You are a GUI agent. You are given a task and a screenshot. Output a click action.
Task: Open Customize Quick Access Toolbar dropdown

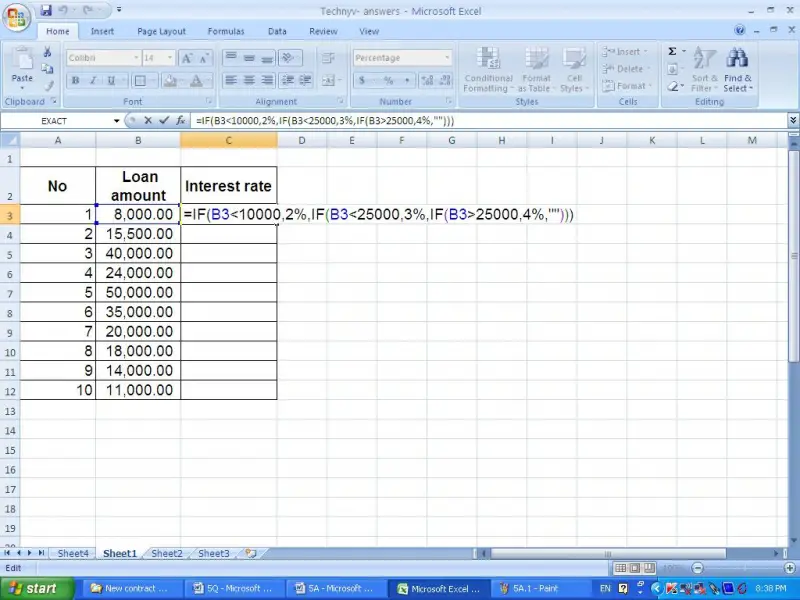point(119,9)
